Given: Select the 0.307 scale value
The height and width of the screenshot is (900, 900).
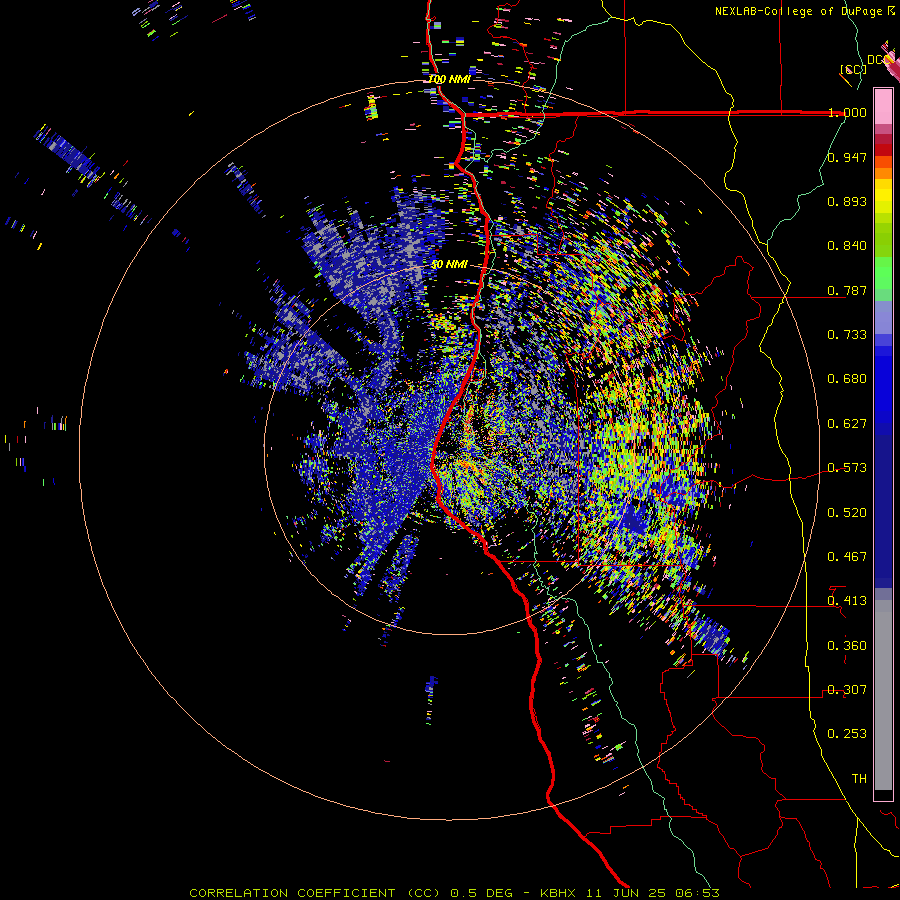Looking at the screenshot, I should point(847,690).
